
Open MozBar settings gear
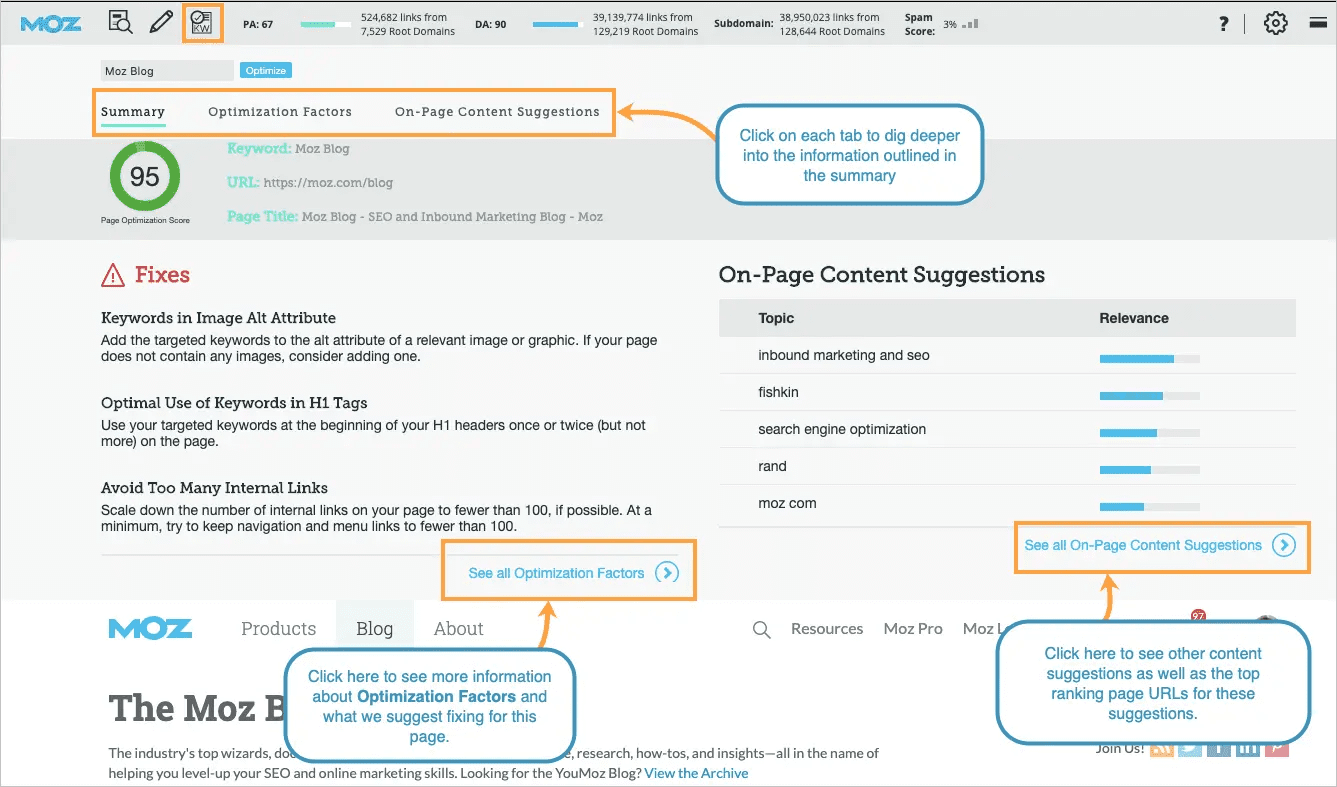[1275, 24]
